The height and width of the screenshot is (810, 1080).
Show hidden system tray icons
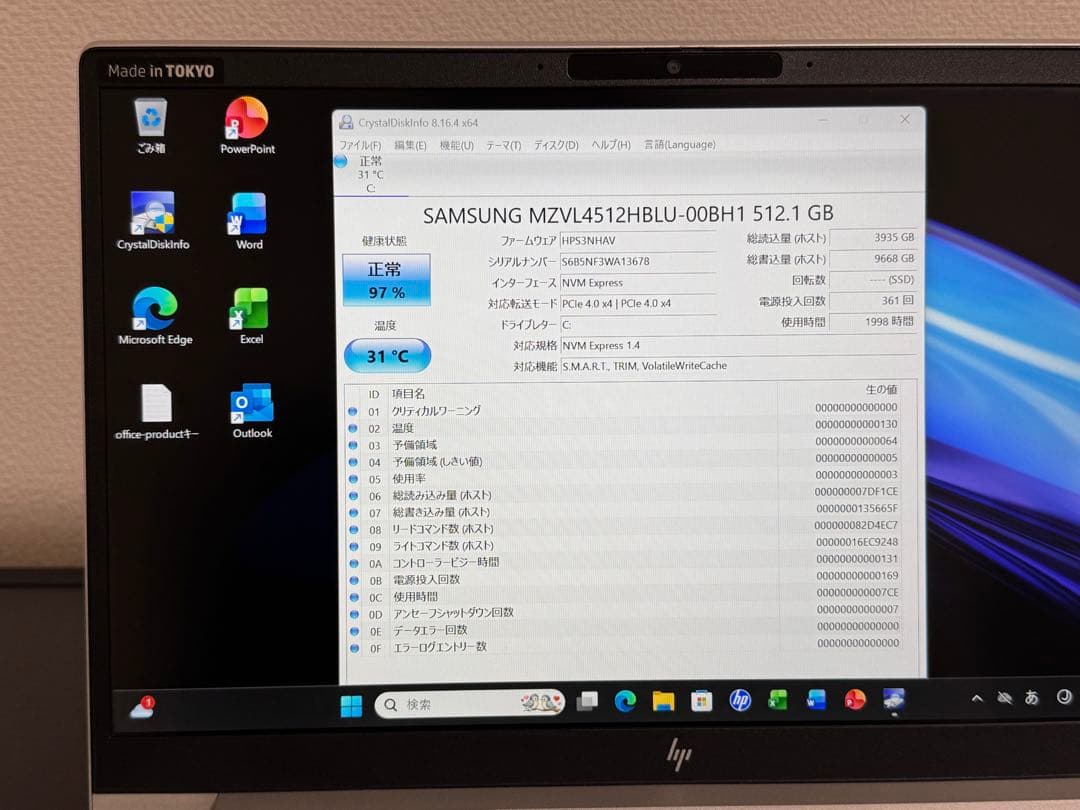coord(977,698)
